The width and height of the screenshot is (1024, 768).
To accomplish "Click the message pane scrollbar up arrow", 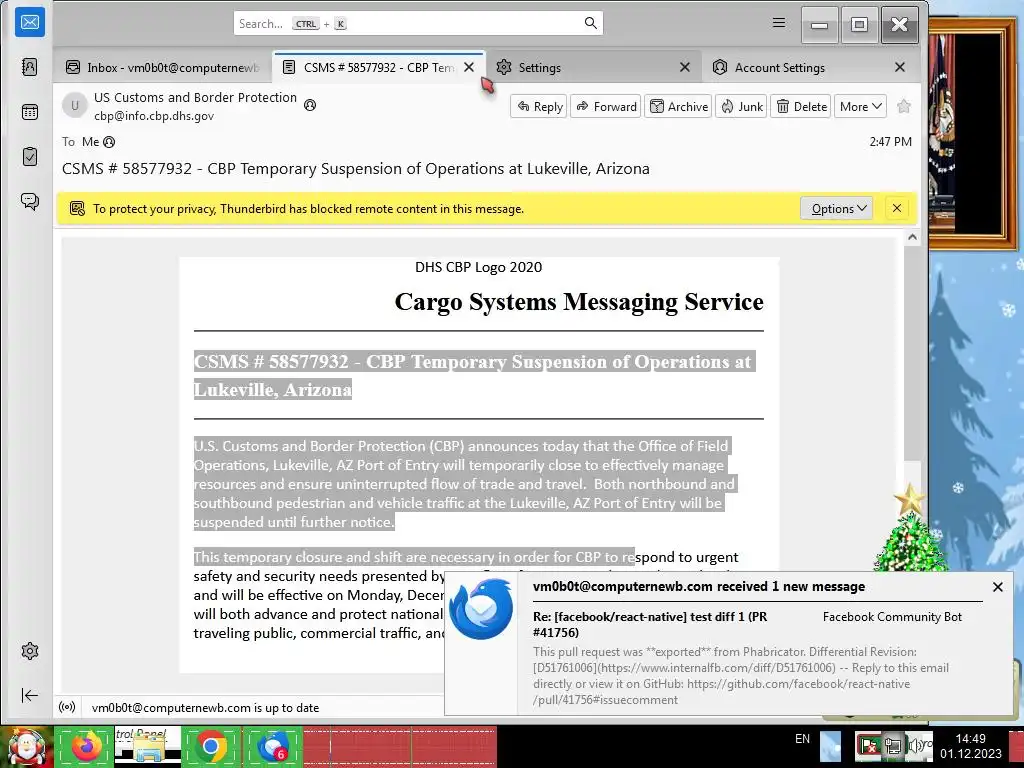I will coord(912,238).
